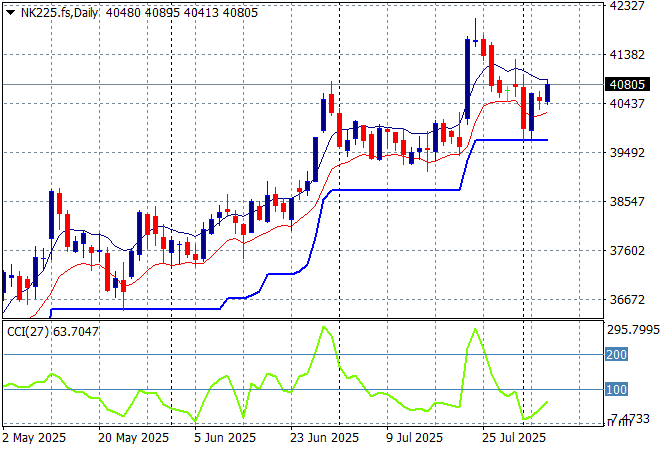The height and width of the screenshot is (450, 660).
Task: Click the OHLC values 40480 40895 40413 40805
Action: click(x=181, y=13)
